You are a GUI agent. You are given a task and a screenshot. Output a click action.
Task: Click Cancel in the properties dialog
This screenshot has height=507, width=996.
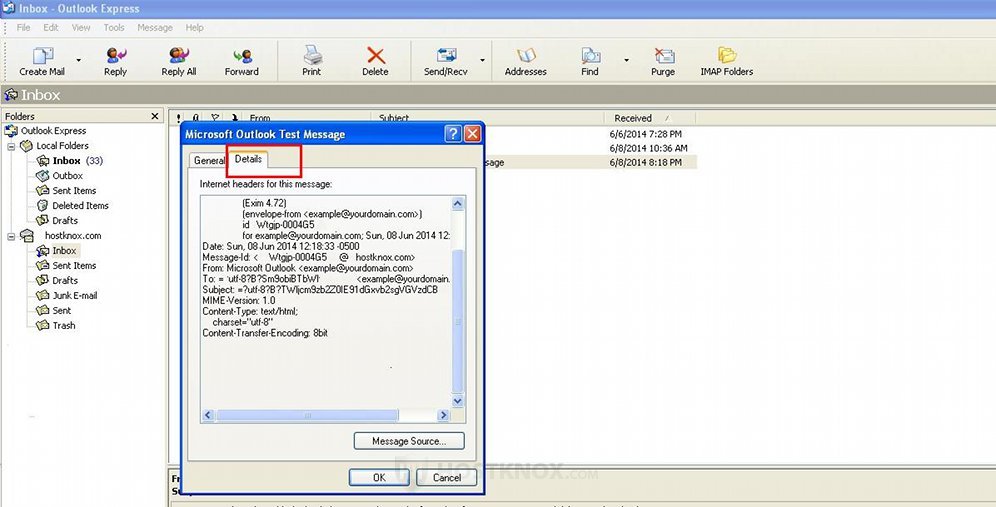click(x=447, y=477)
